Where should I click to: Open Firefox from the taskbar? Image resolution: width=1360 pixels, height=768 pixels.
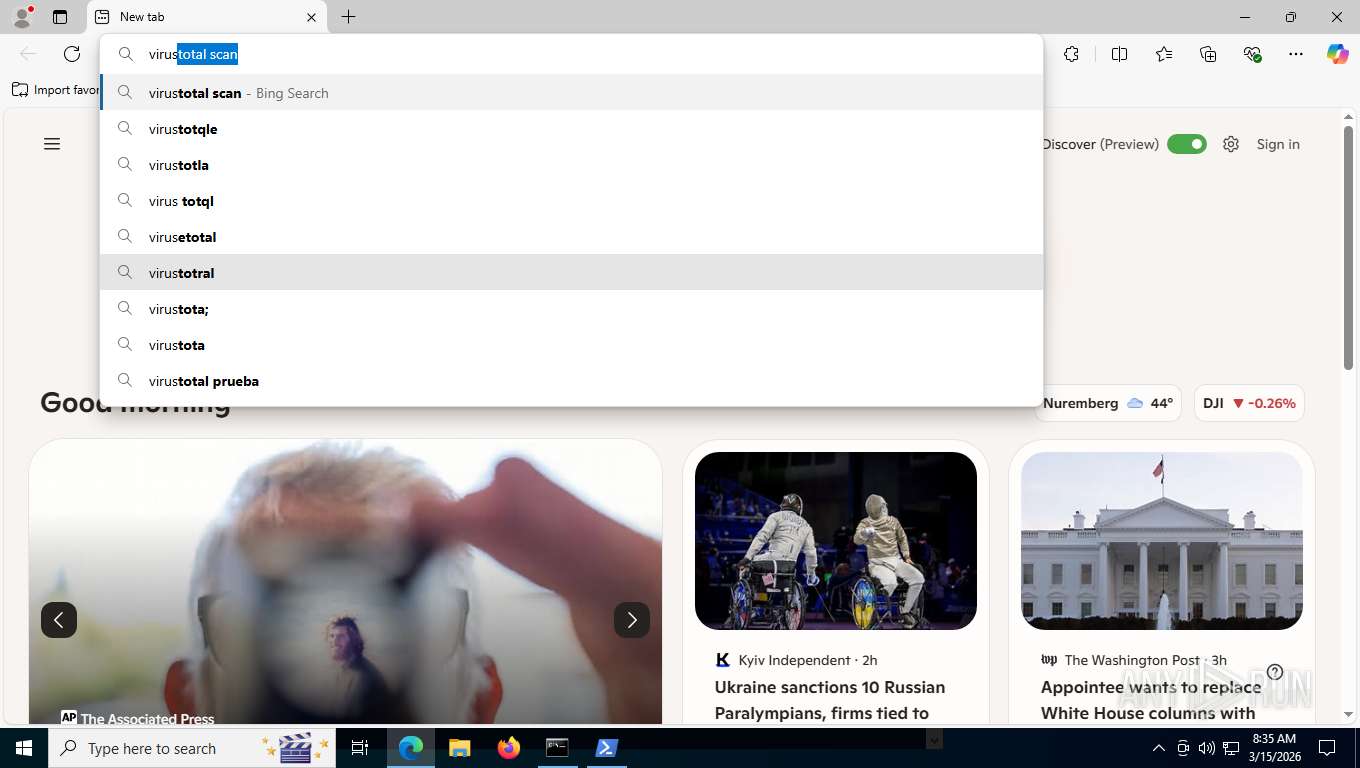pyautogui.click(x=509, y=748)
